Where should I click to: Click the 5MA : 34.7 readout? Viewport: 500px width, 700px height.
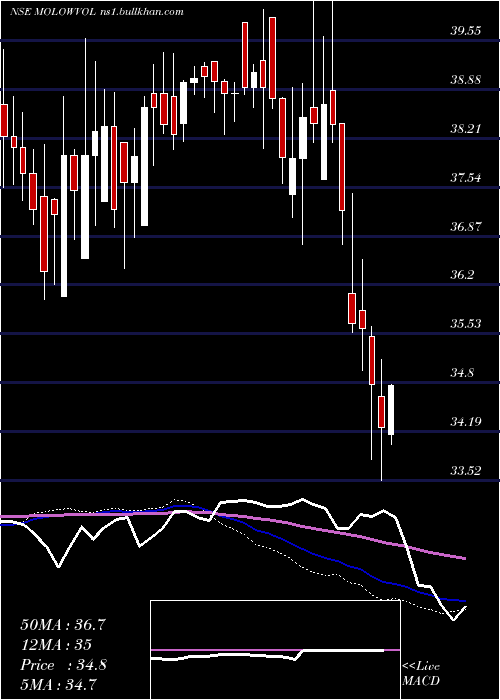point(59,684)
